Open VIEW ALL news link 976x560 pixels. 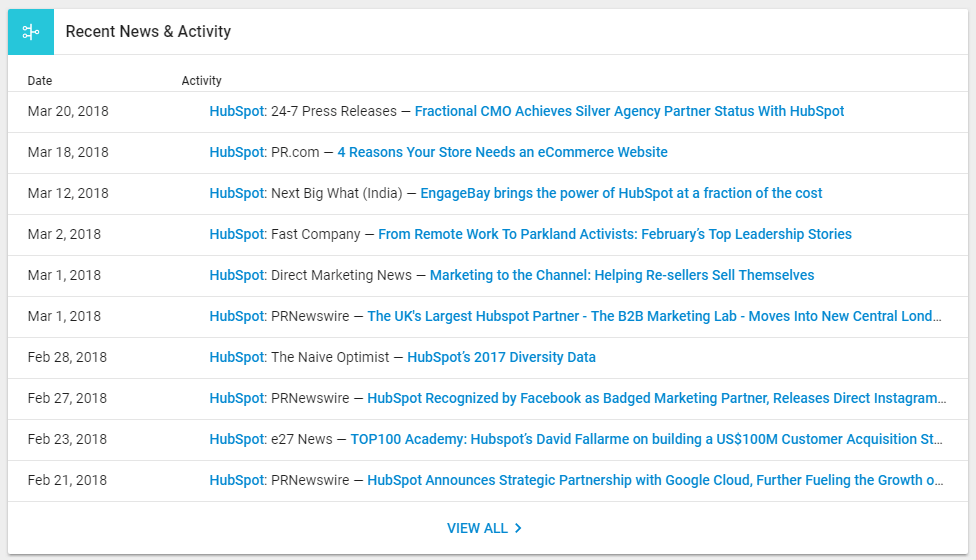point(484,528)
